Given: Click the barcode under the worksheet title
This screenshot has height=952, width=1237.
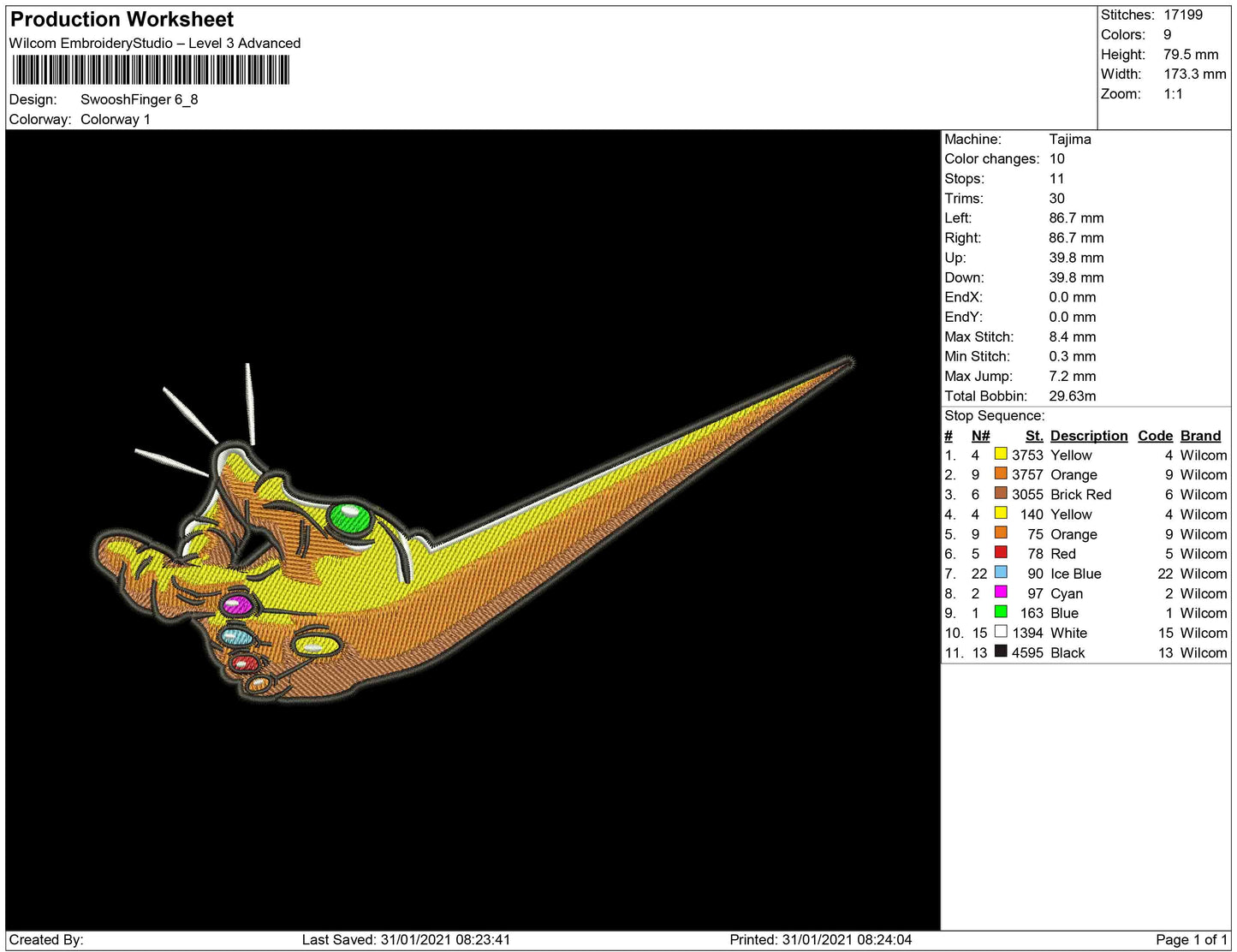Looking at the screenshot, I should click(151, 70).
